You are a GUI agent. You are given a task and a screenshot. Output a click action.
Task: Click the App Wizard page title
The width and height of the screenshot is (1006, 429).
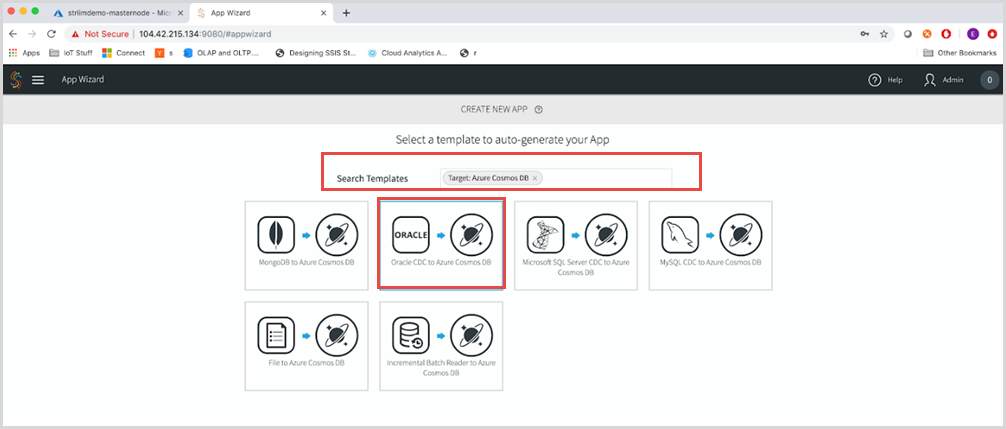[x=83, y=80]
